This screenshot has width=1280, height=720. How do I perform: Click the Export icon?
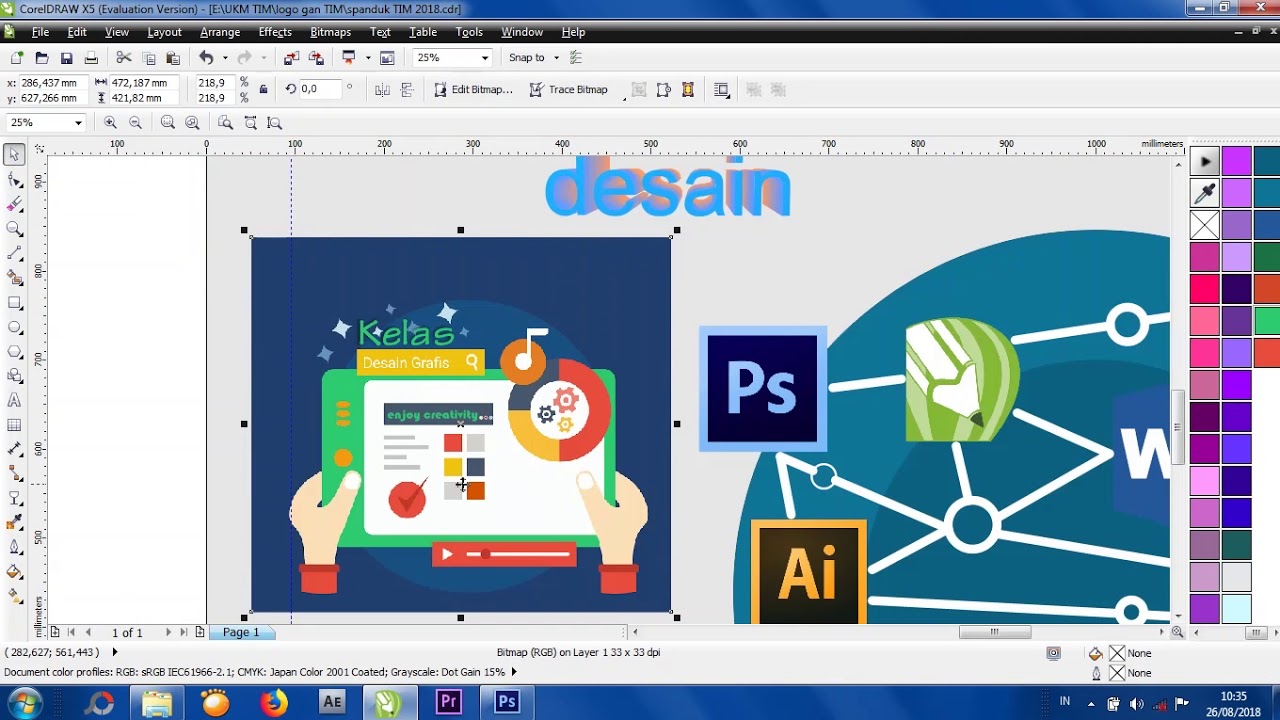315,58
